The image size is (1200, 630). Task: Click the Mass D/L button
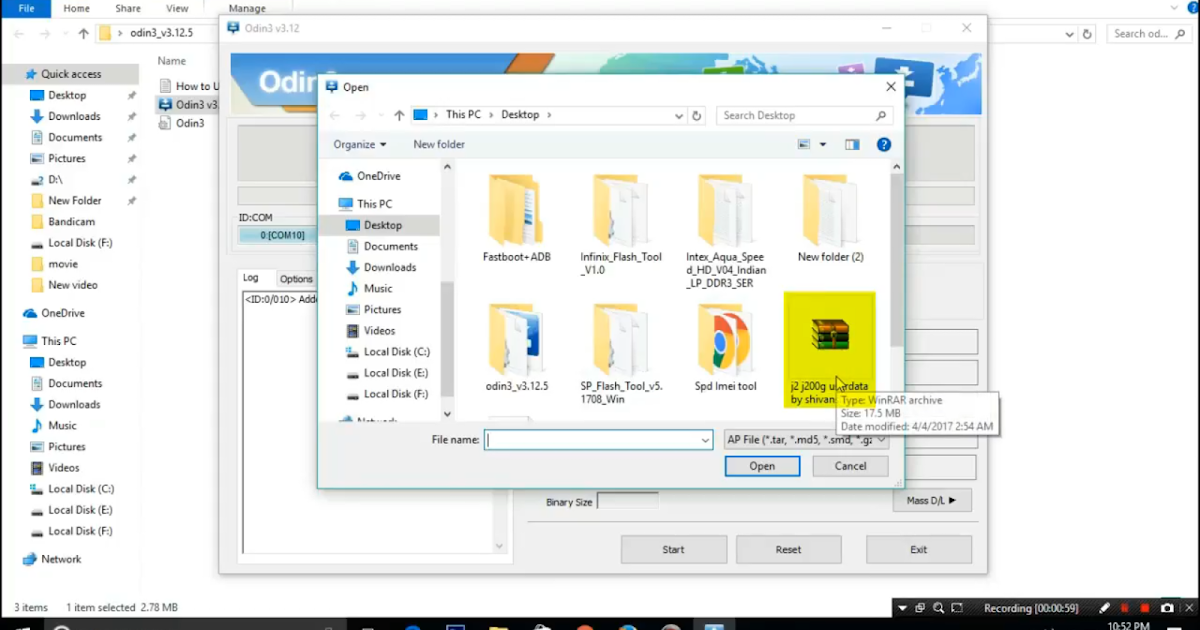(x=931, y=501)
